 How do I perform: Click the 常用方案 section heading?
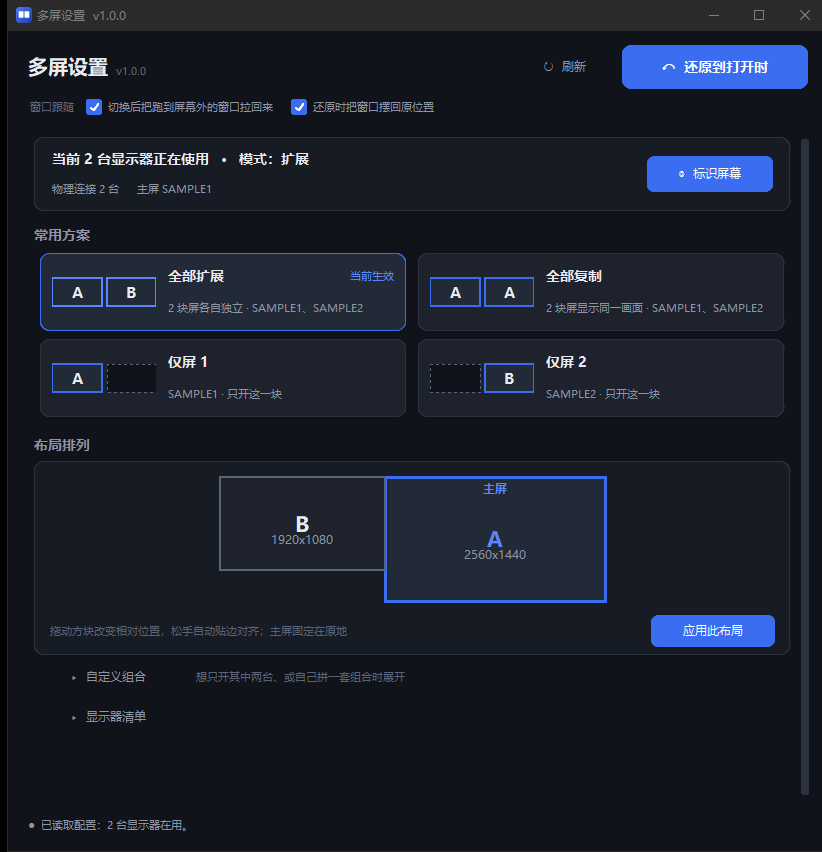click(62, 235)
